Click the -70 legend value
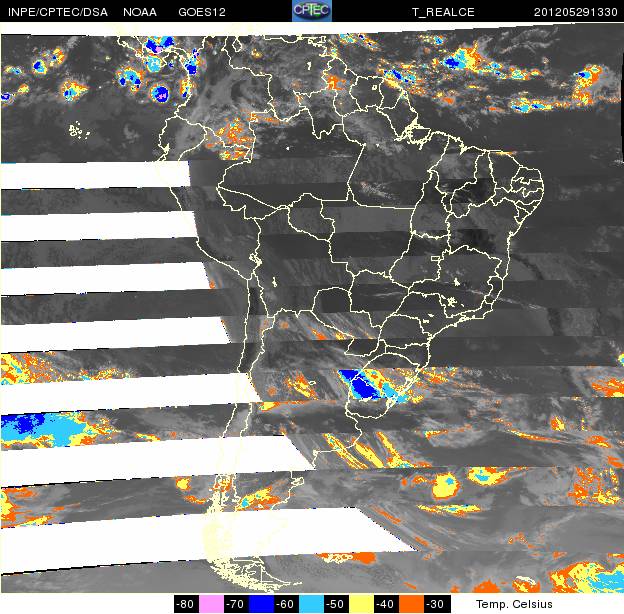Screen dimensions: 624x614 click(236, 604)
